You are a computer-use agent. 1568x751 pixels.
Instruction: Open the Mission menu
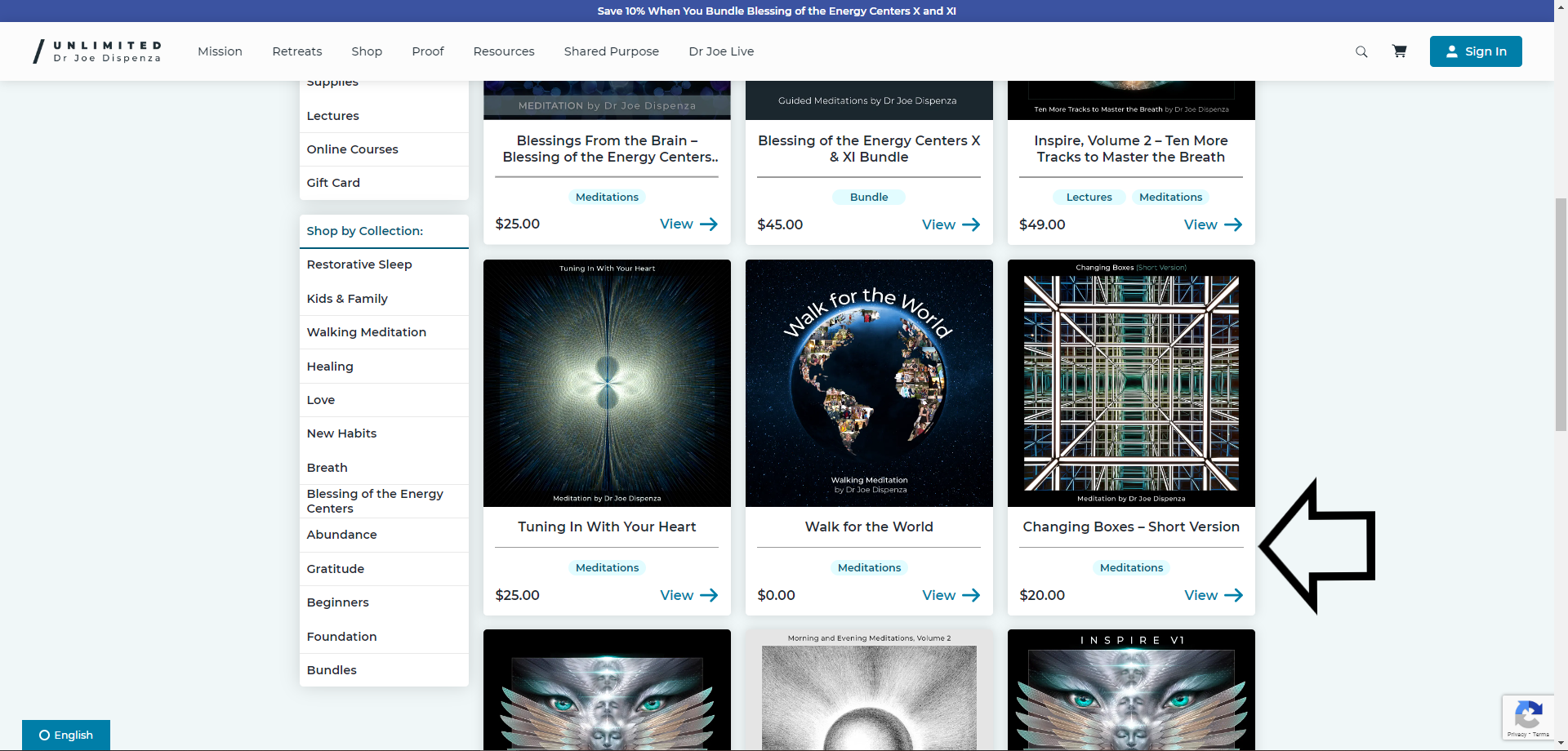[x=220, y=51]
